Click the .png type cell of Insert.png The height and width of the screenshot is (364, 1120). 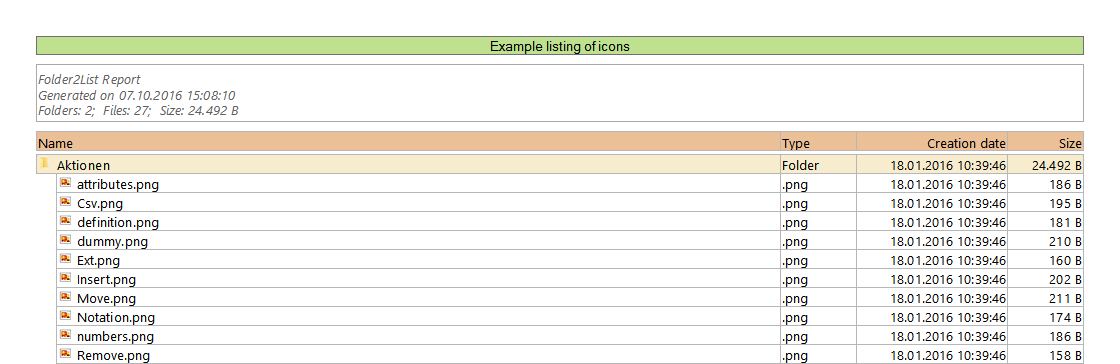point(818,279)
